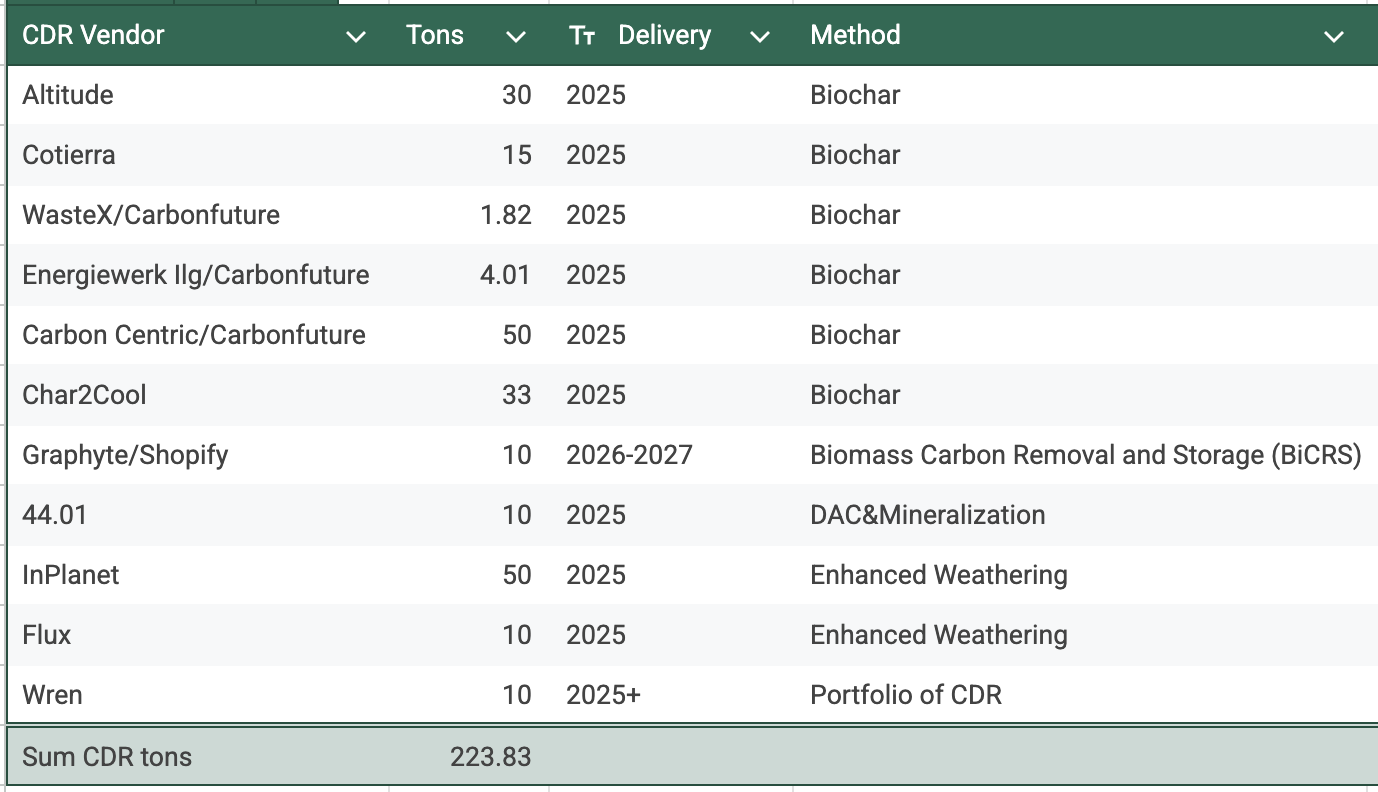Screen dimensions: 1378x792
Task: Select the WasteX/Carbonfuture cell
Action: [198, 215]
